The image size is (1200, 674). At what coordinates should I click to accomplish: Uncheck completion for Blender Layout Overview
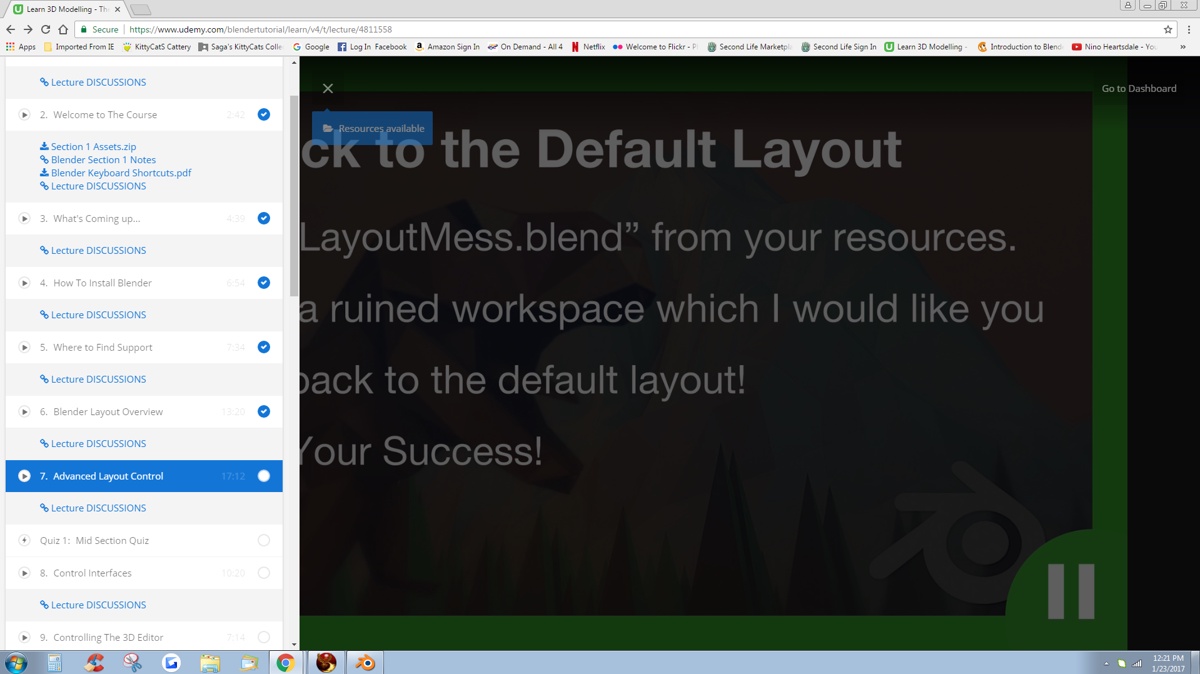tap(264, 412)
